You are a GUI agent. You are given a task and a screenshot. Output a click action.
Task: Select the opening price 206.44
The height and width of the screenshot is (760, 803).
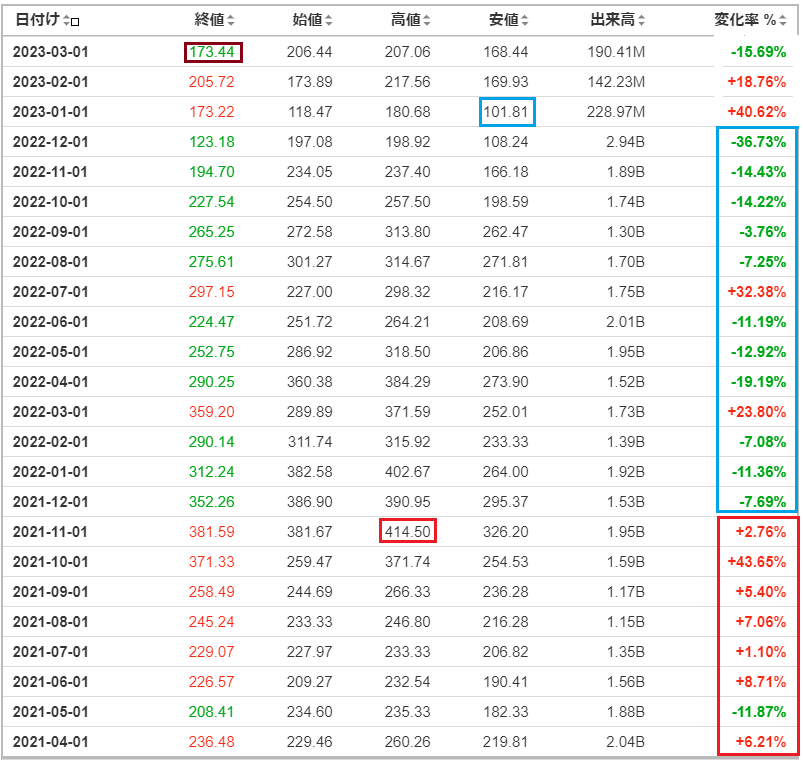[309, 52]
